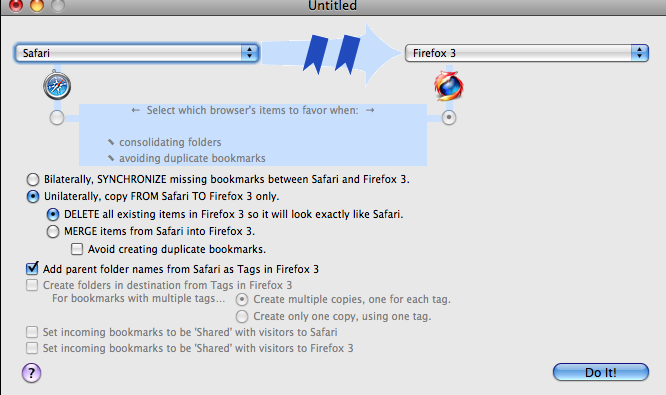This screenshot has height=395, width=666.
Task: Check Create folders in destination from Tags
Action: (32, 285)
